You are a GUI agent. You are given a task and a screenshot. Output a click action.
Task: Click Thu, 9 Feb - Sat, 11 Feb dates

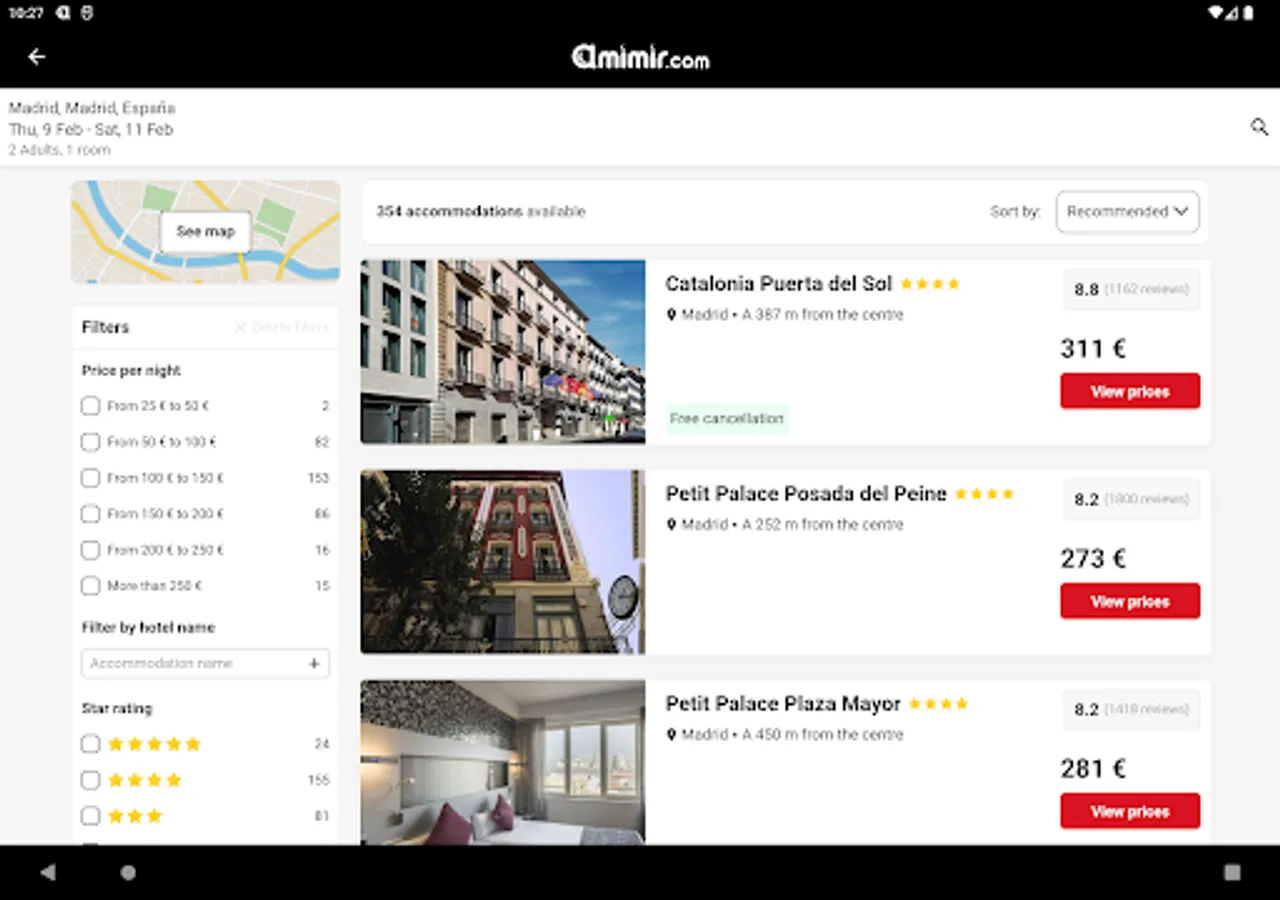91,130
